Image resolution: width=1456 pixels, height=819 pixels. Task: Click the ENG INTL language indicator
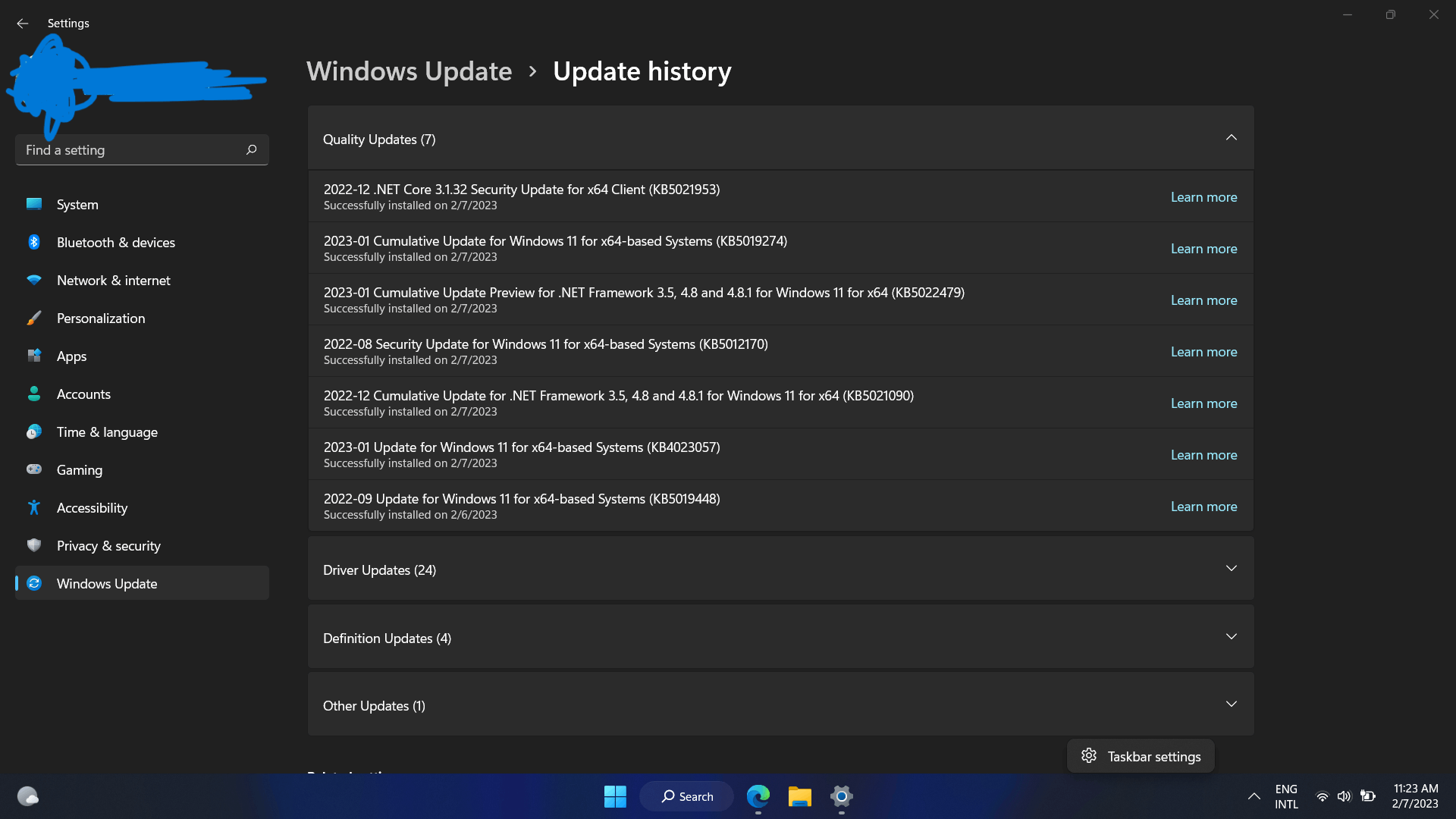(x=1286, y=796)
